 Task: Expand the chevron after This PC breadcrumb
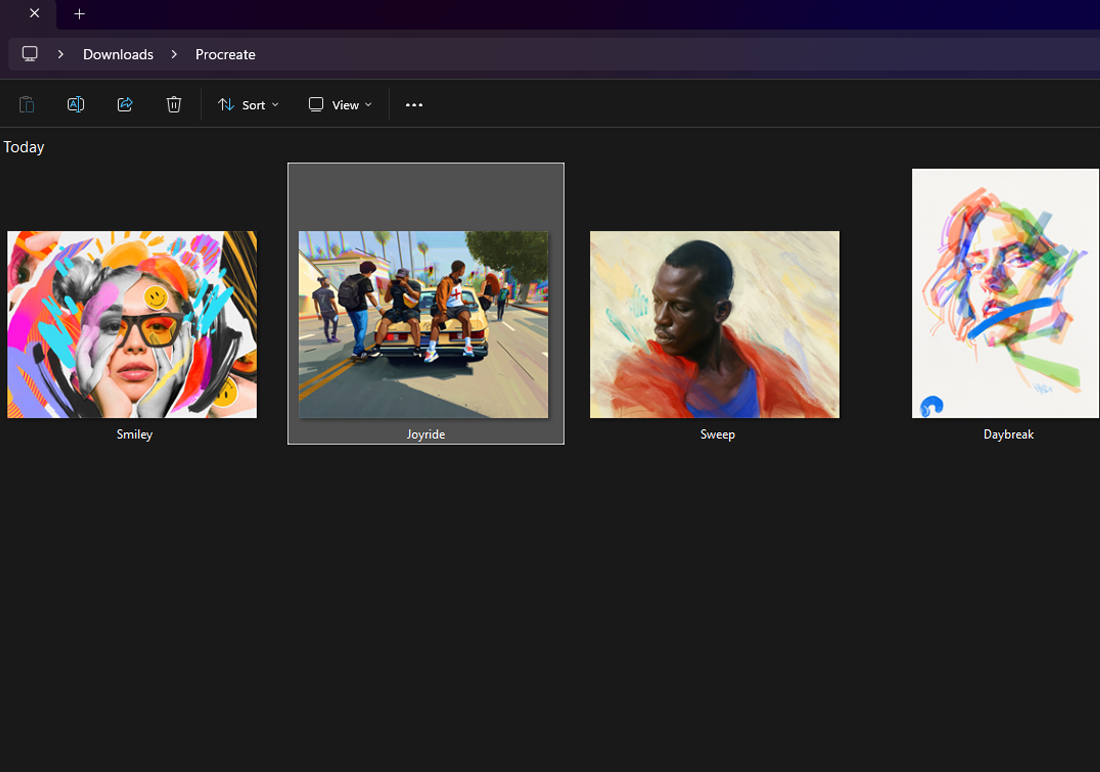(x=60, y=54)
